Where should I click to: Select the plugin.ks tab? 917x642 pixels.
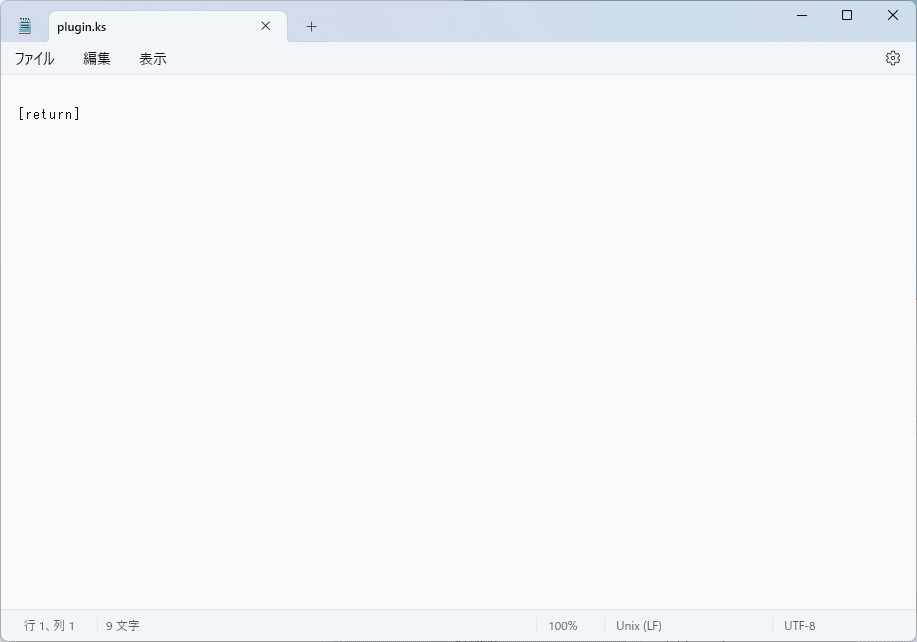coord(168,26)
